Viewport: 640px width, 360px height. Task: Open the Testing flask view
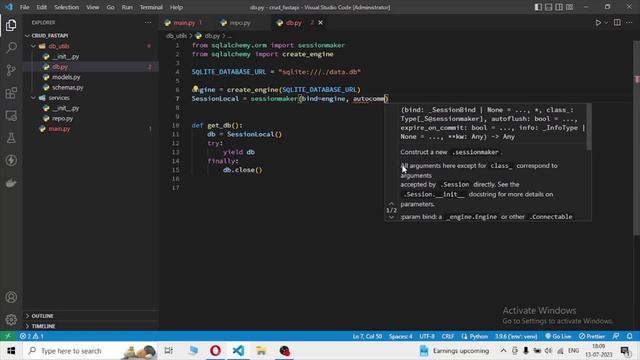coord(11,138)
